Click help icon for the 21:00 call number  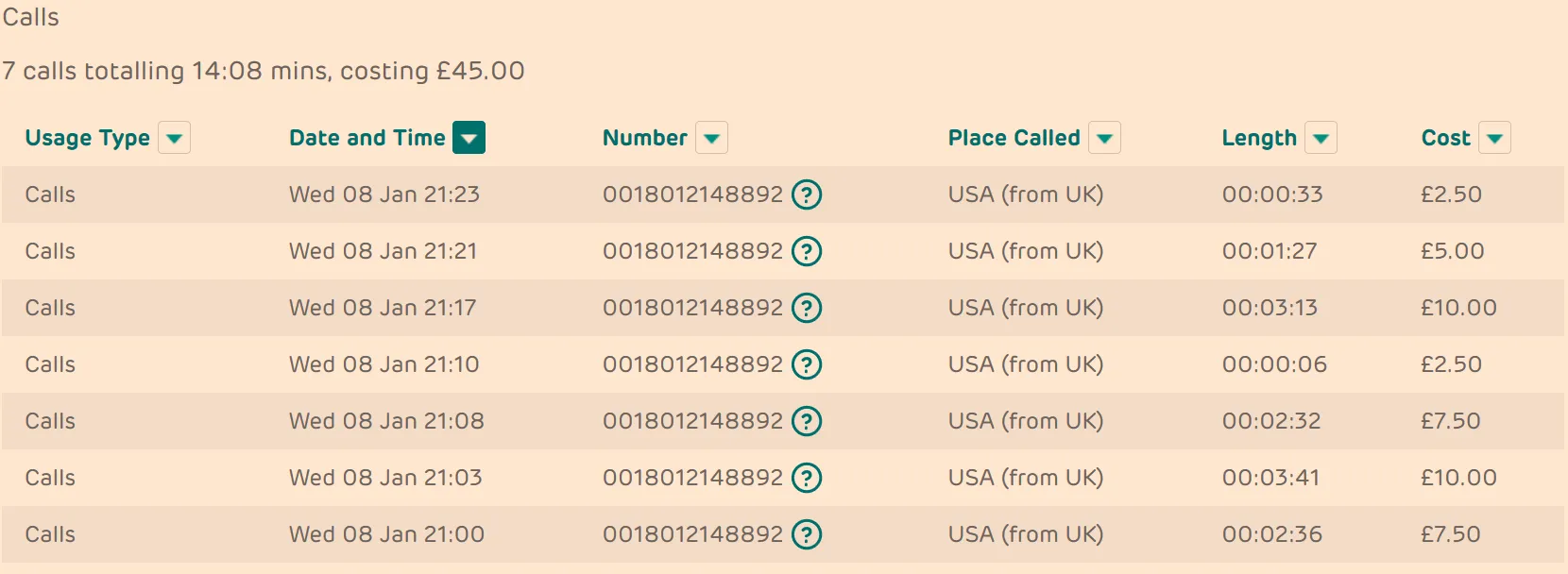806,534
